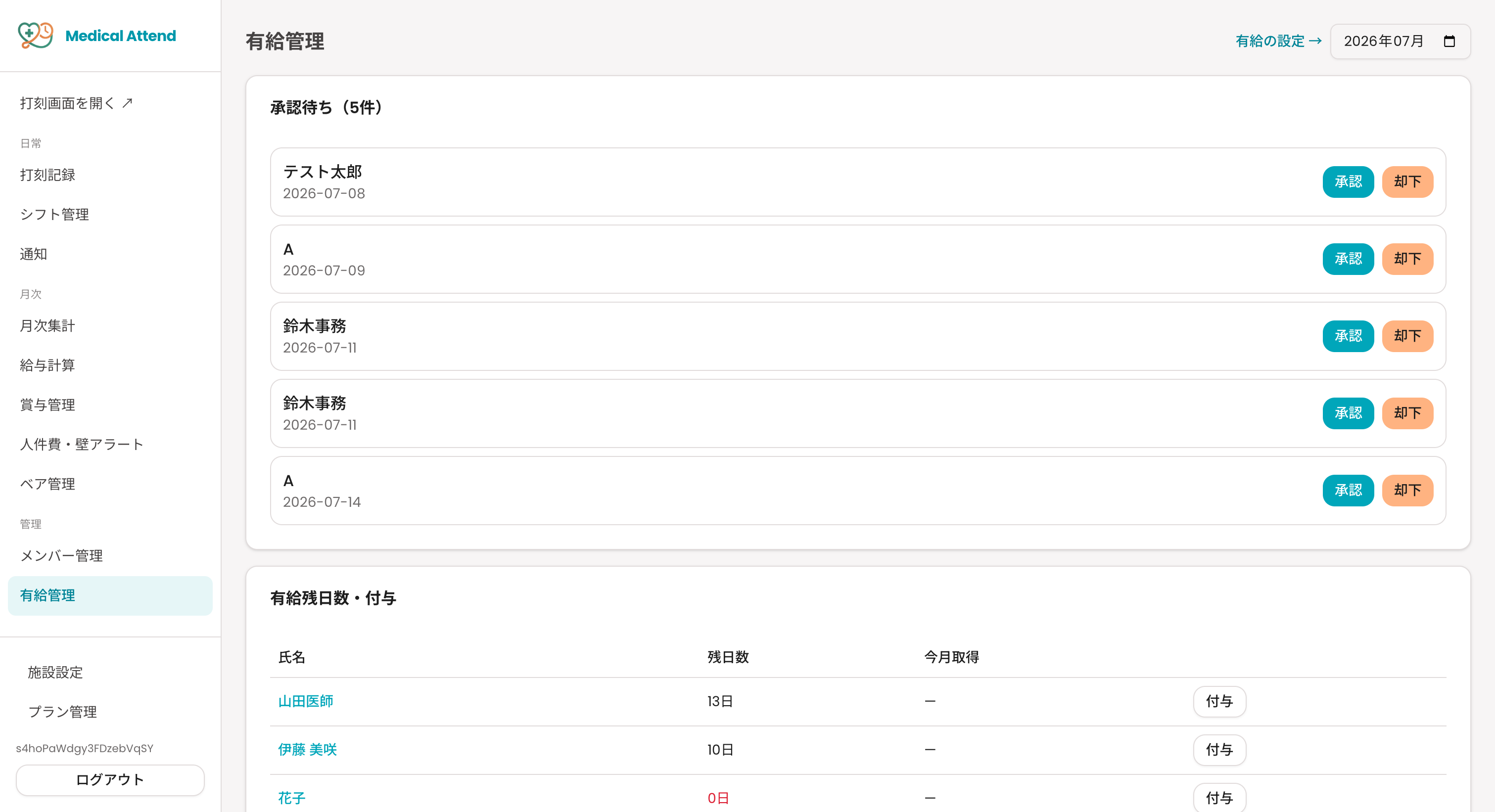Click the 有給管理 page title
The height and width of the screenshot is (812, 1495).
(285, 41)
